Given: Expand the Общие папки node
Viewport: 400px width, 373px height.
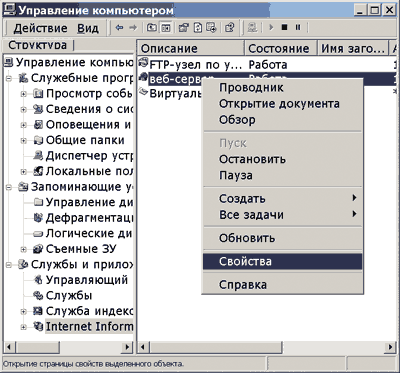Looking at the screenshot, I should [24, 141].
